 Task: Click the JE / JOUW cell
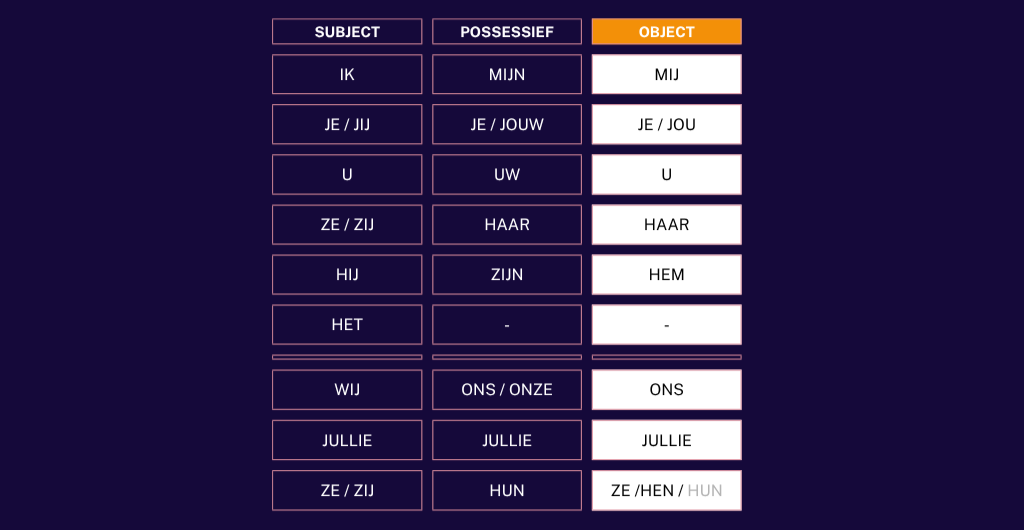pos(507,125)
